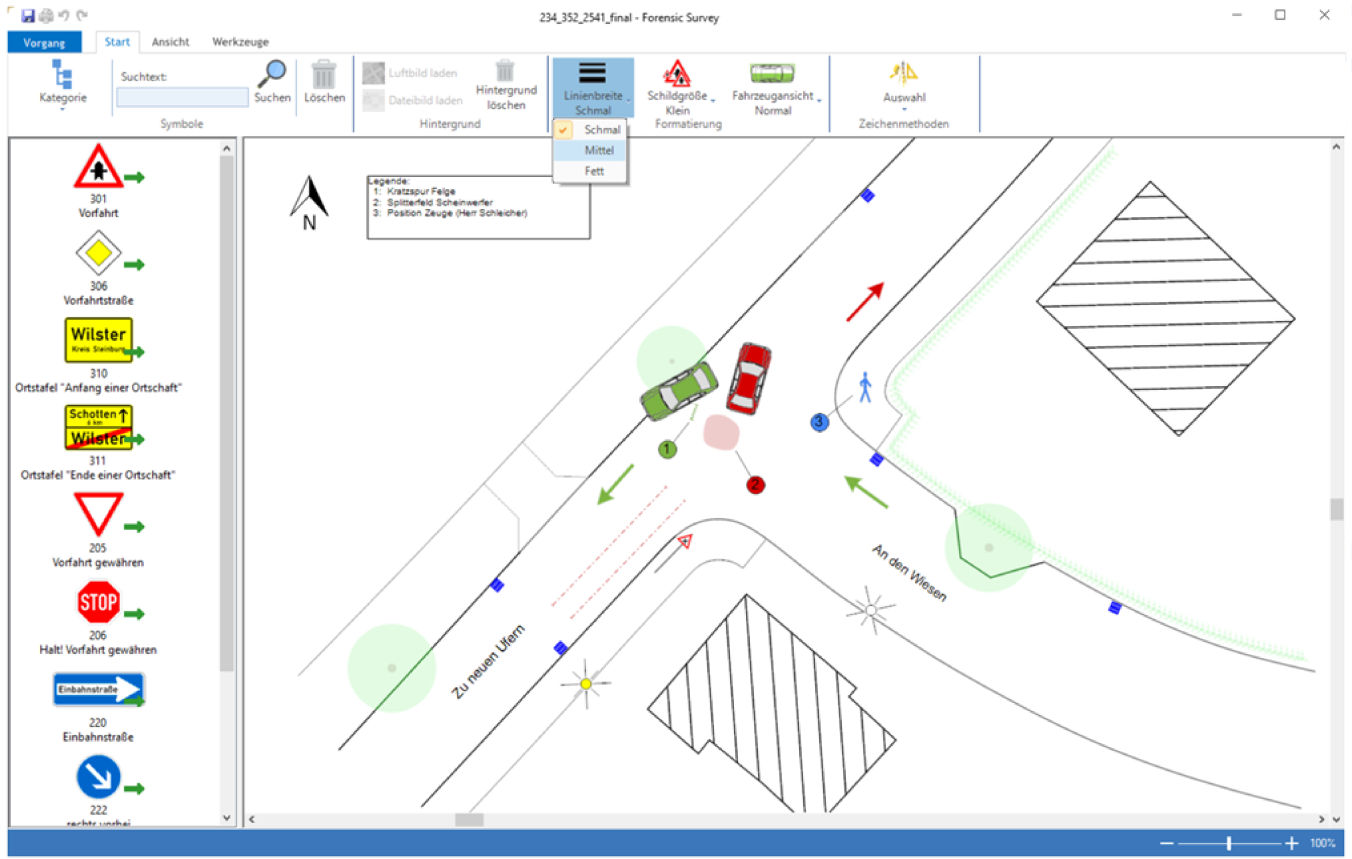1352x859 pixels.
Task: Select the Stop sign 206 symbol
Action: coord(98,603)
